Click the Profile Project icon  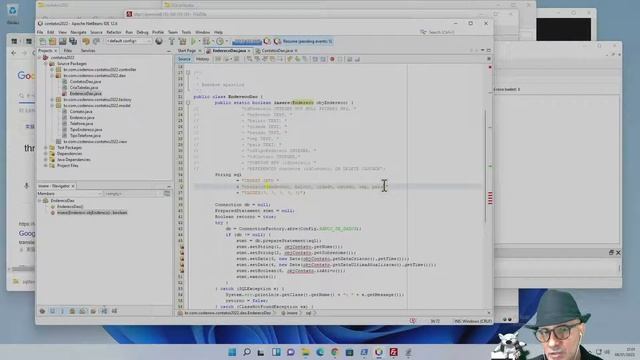pyautogui.click(x=220, y=41)
